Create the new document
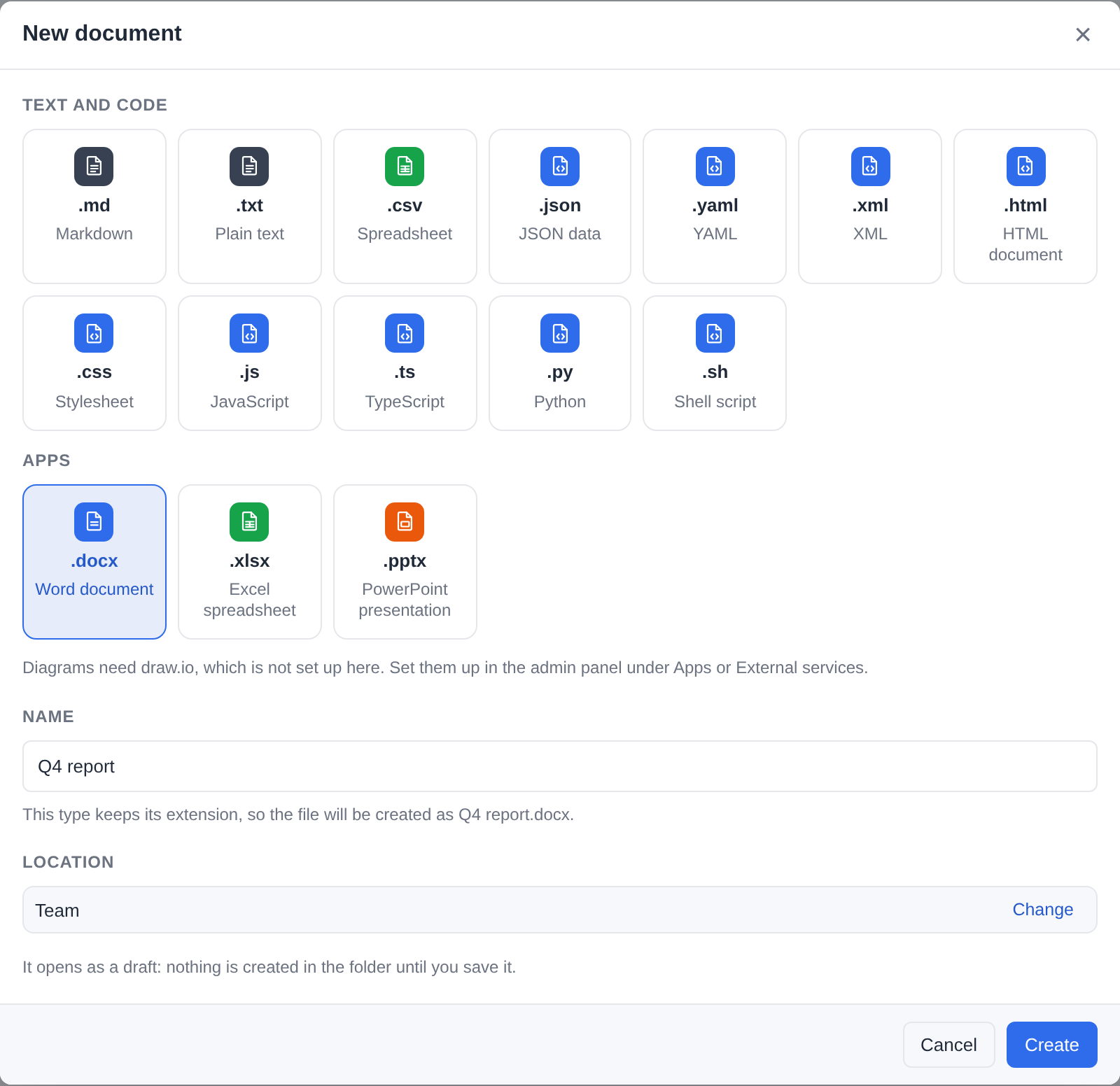Screen dimensions: 1120x1086 pos(1051,1045)
